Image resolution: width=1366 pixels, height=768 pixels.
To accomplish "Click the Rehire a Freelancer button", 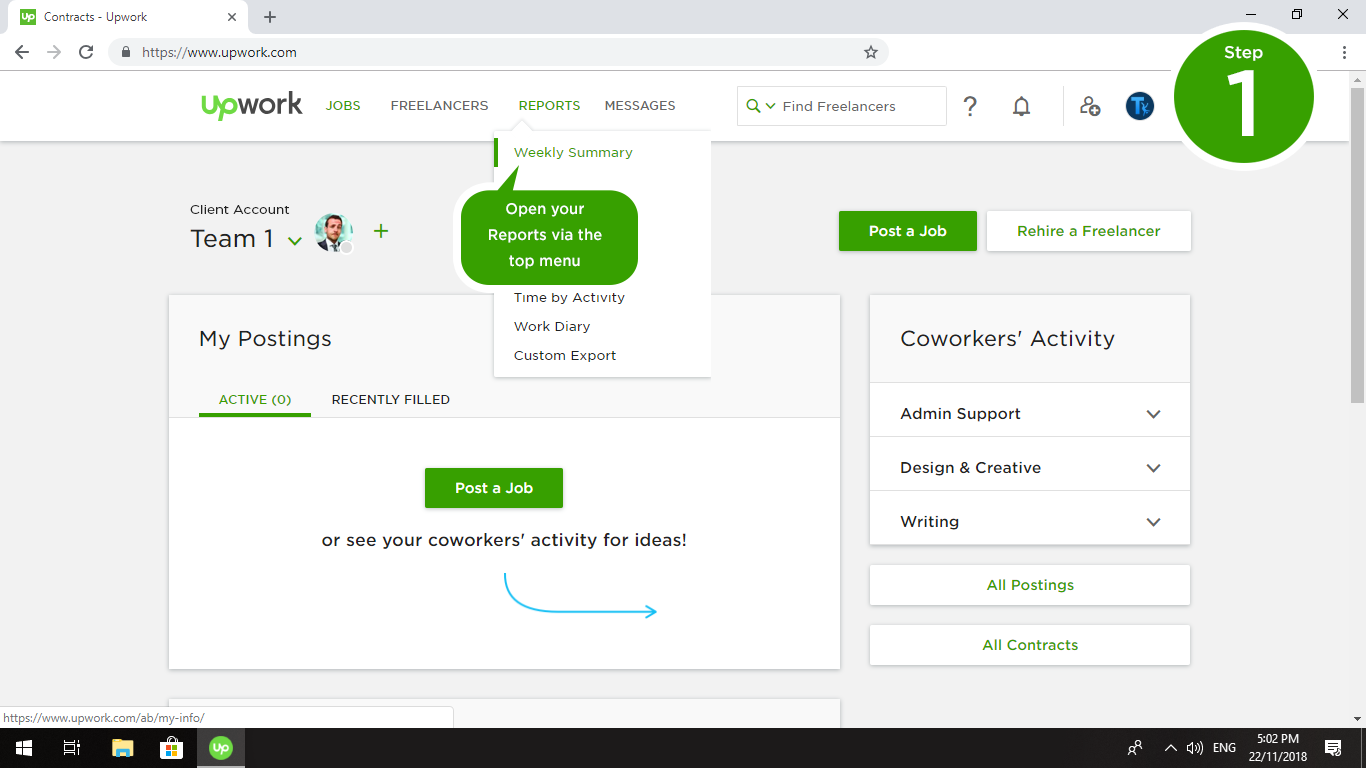I will tap(1088, 231).
